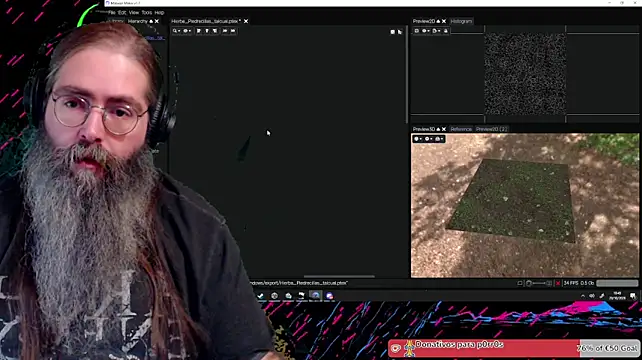Close the Herba_Pedrecillas_talcual.ptex tab
Screen dimensions: 642x360
[x=246, y=21]
